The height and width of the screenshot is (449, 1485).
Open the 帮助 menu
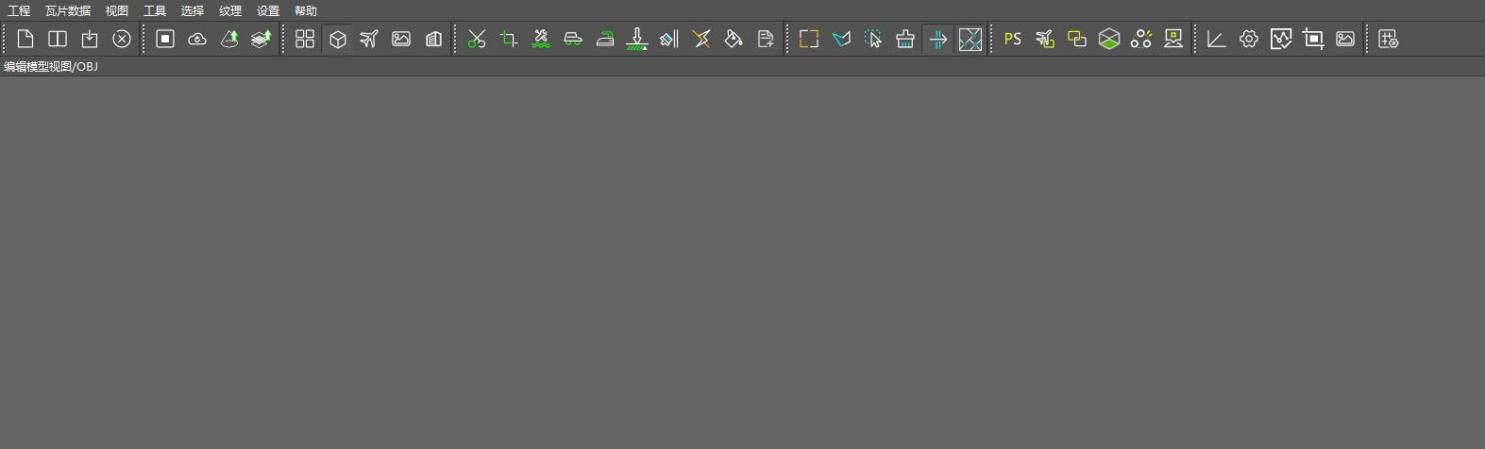306,11
